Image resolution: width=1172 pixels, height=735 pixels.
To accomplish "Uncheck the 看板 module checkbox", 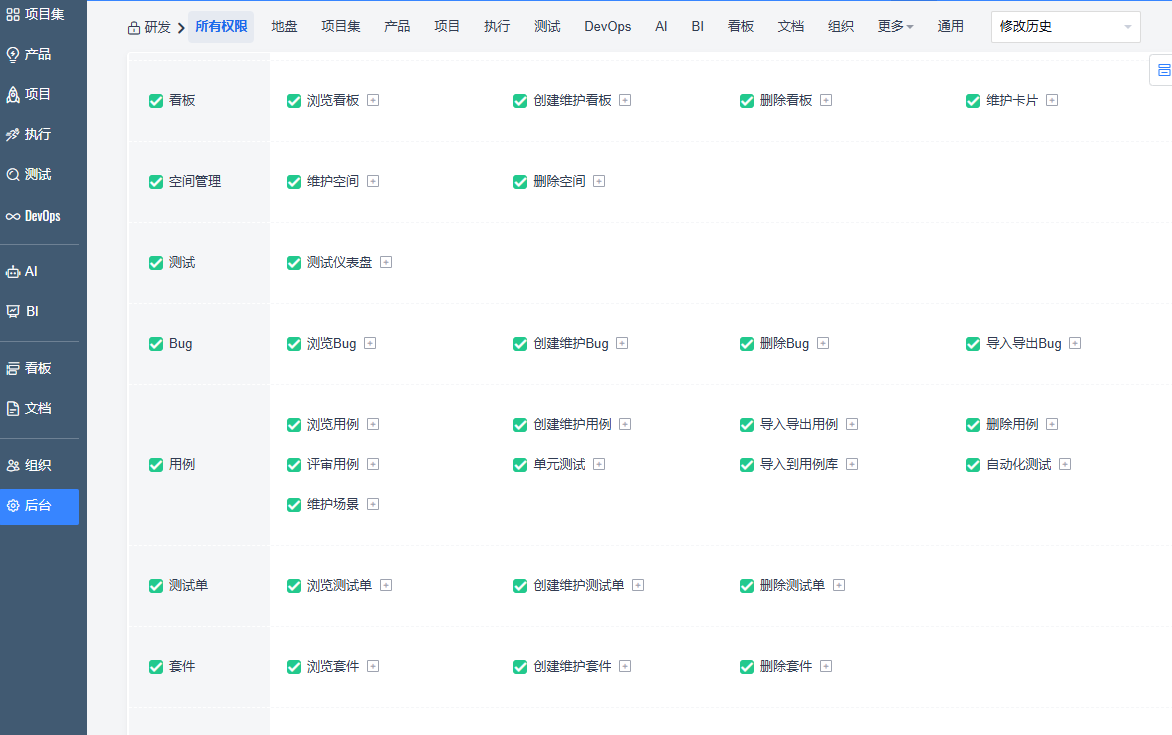I will click(155, 101).
